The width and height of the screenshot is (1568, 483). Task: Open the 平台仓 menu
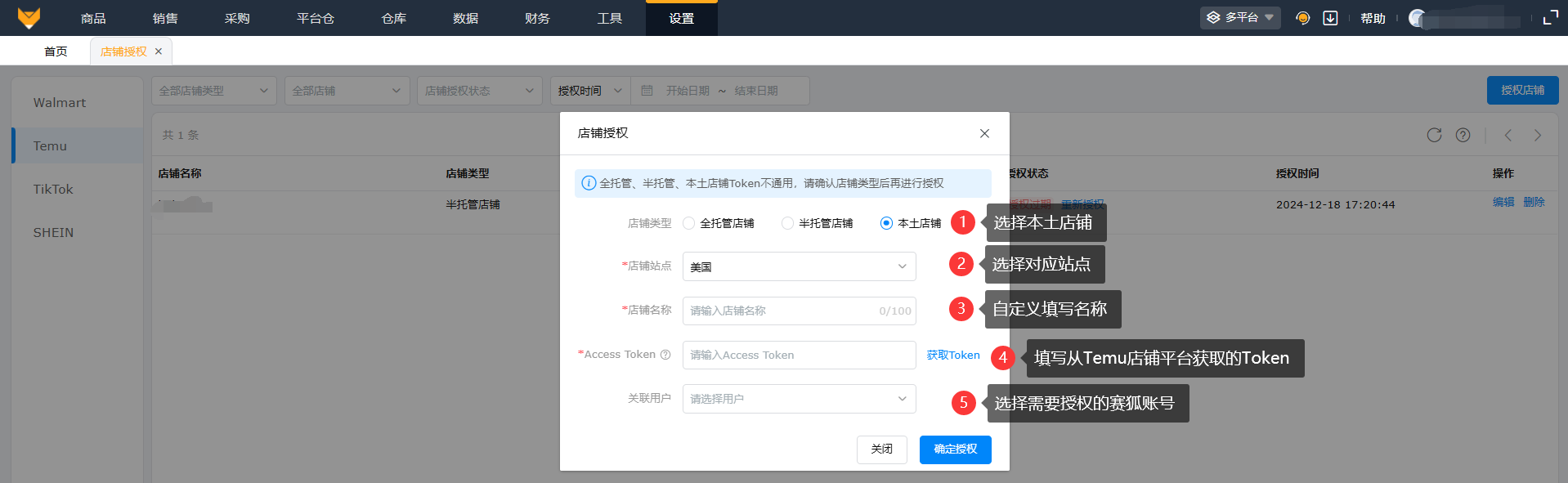[316, 18]
